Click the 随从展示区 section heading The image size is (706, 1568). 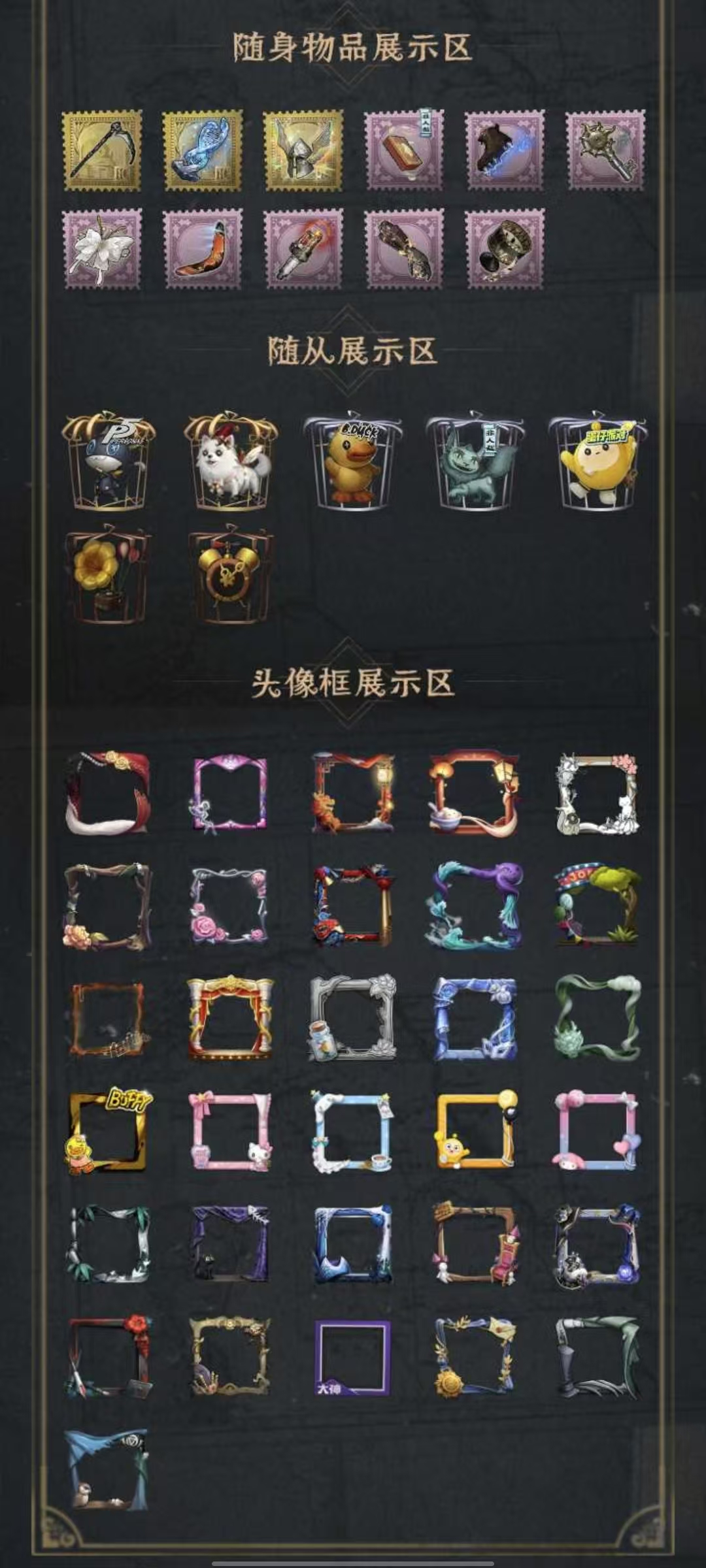[353, 351]
